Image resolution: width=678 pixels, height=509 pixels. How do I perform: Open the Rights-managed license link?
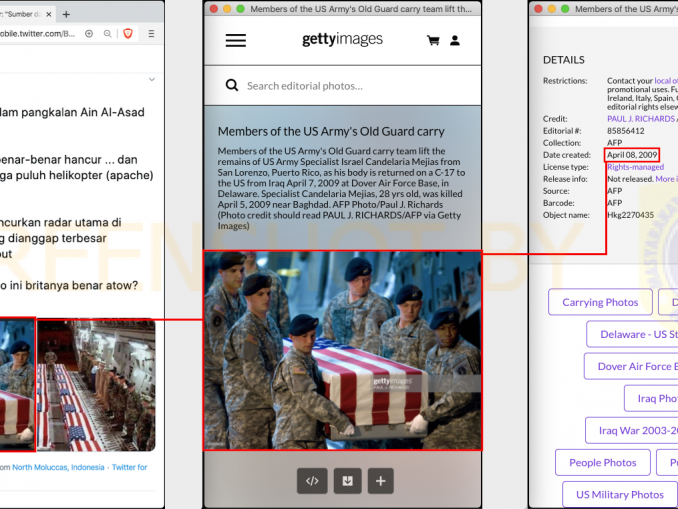point(635,167)
